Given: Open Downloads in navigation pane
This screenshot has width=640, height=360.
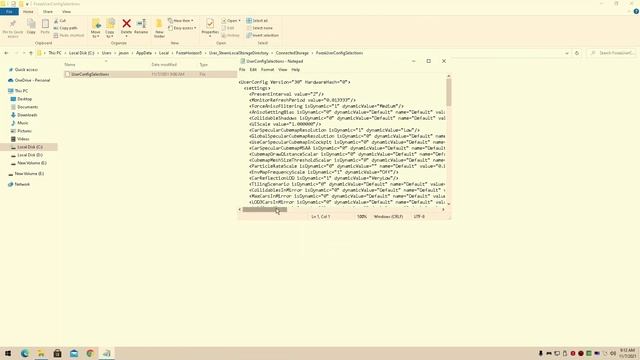Looking at the screenshot, I should (27, 115).
